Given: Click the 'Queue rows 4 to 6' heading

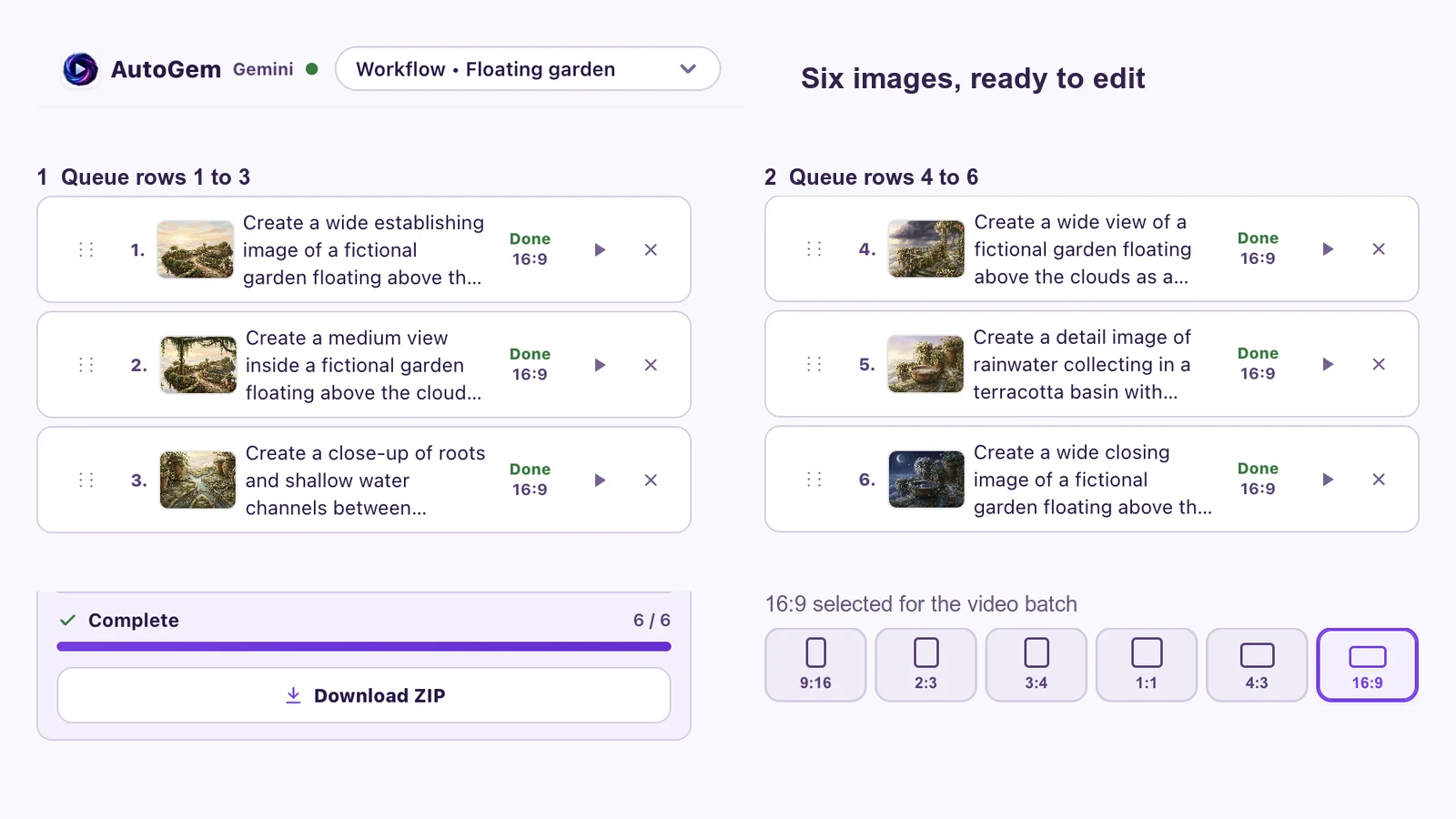Looking at the screenshot, I should [x=884, y=177].
